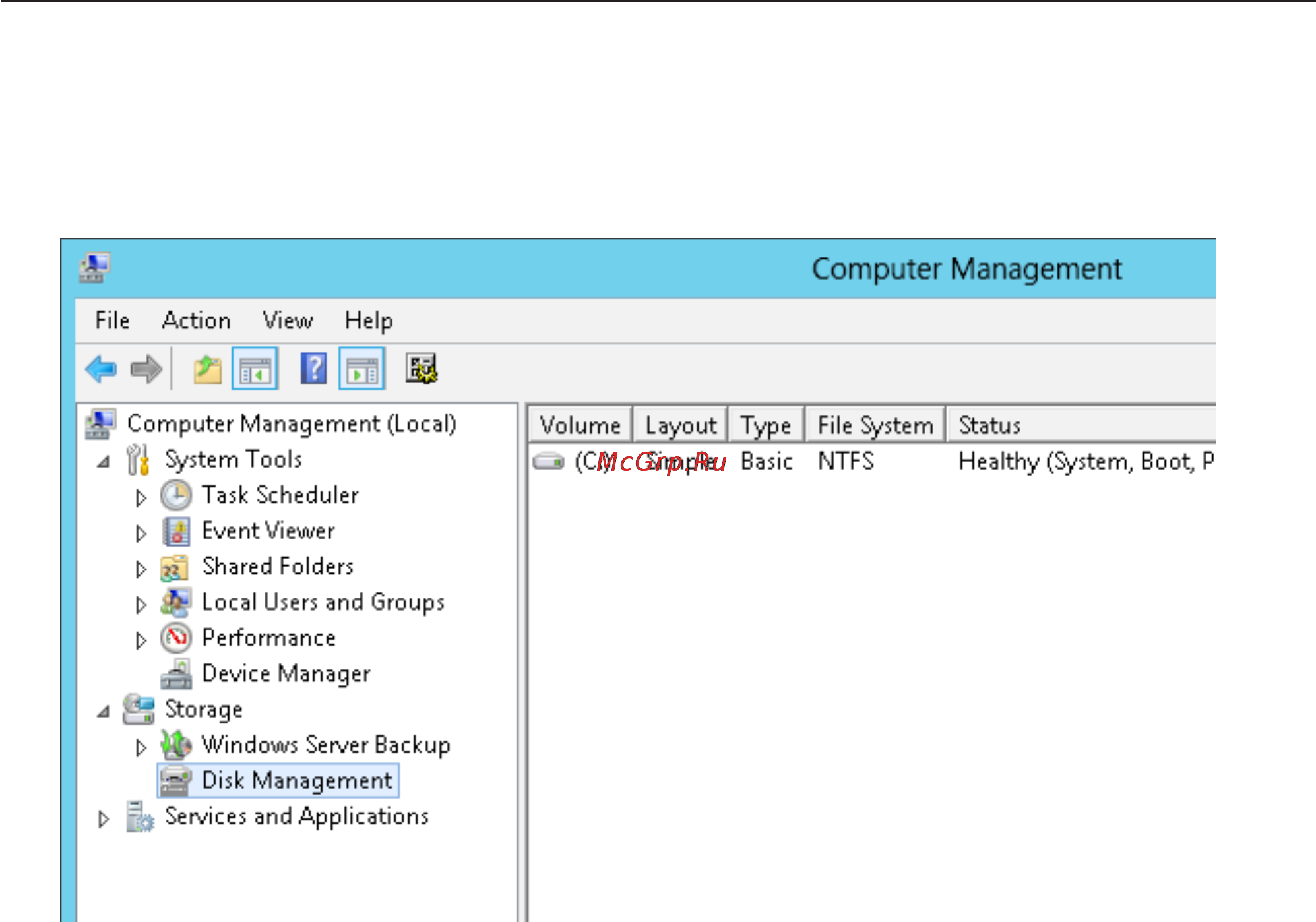This screenshot has width=1316, height=922.
Task: Expand the Shared Folders node
Action: point(141,569)
